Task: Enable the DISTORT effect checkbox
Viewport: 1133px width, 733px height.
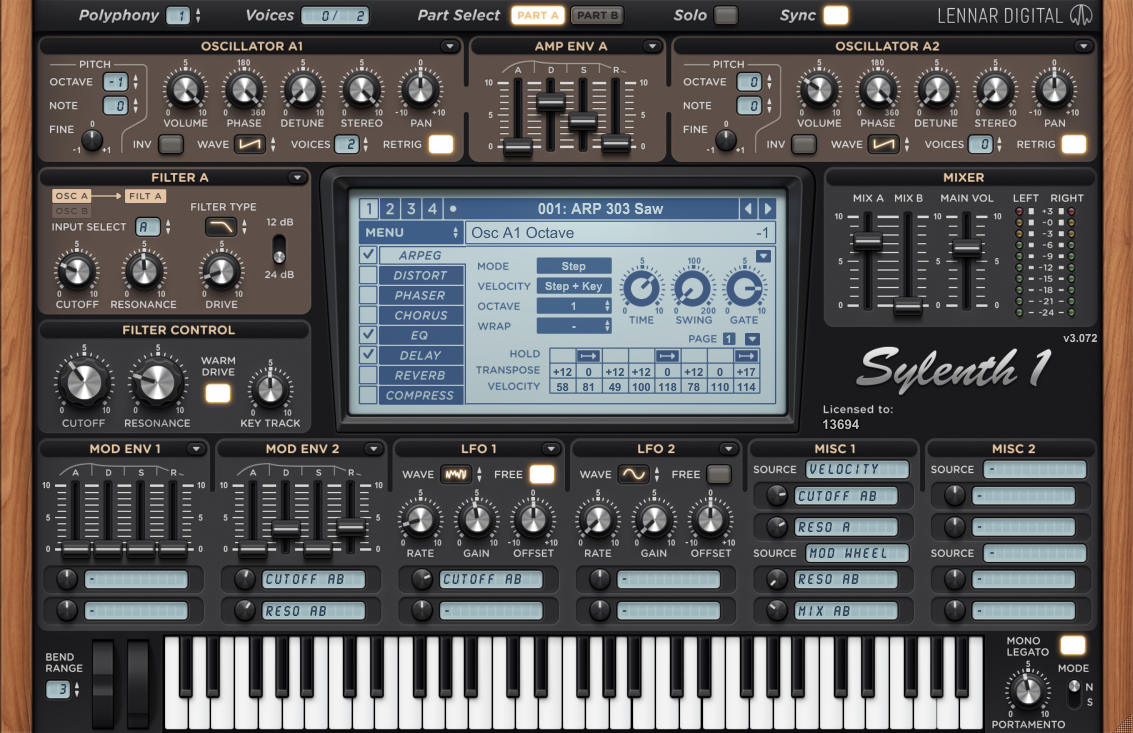Action: [369, 275]
